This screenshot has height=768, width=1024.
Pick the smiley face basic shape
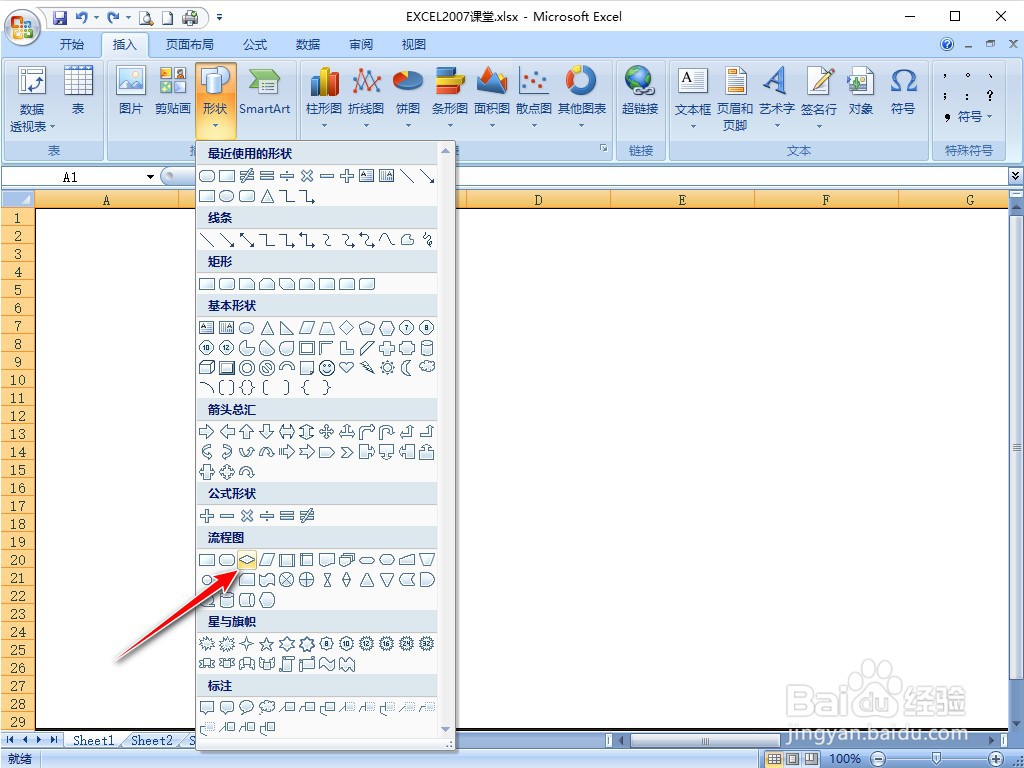tap(327, 368)
